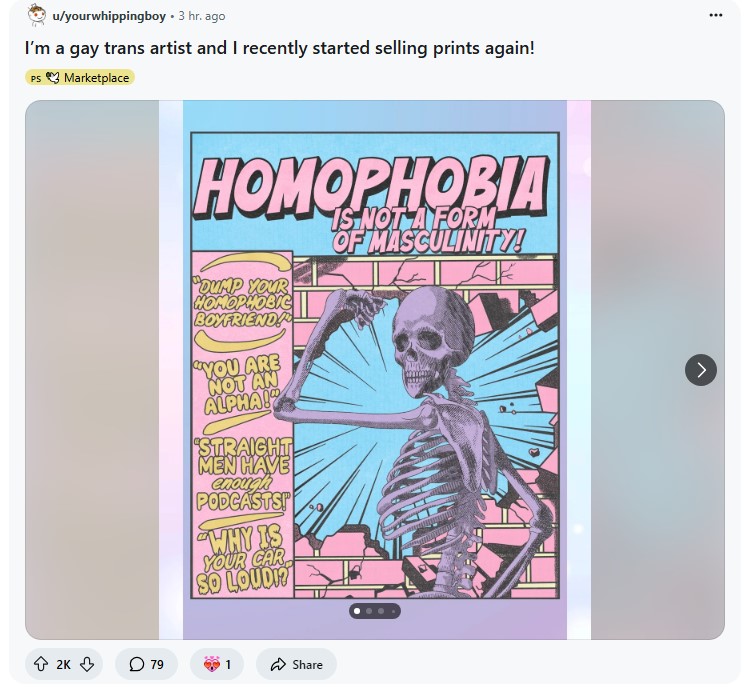Open the three-dot post options menu
This screenshot has width=745, height=687.
[x=716, y=16]
